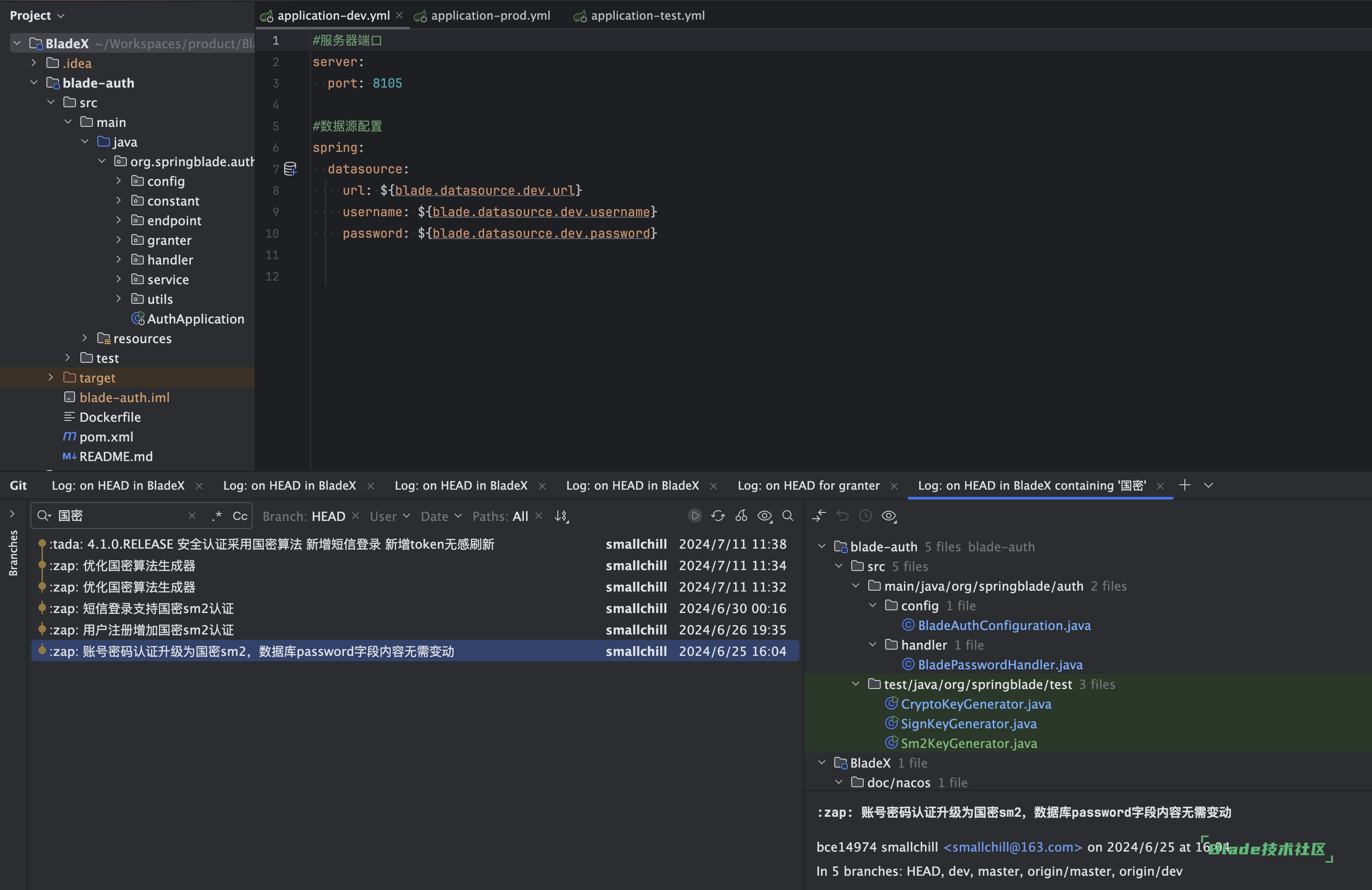Image resolution: width=1372 pixels, height=890 pixels.
Task: Select commit '短信登录支持国密sm2认证'
Action: click(x=415, y=608)
